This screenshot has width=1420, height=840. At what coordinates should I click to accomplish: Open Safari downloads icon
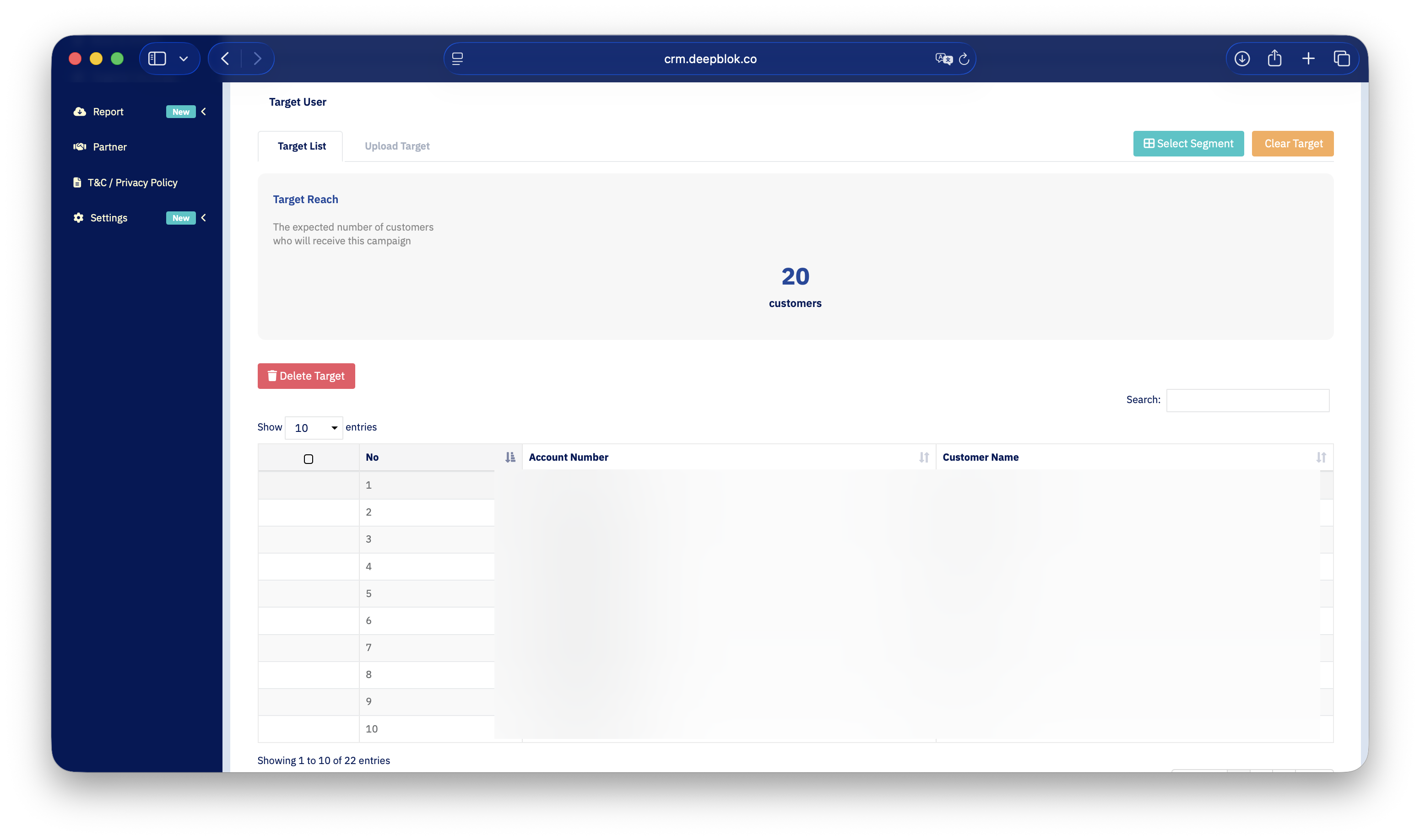(x=1241, y=58)
